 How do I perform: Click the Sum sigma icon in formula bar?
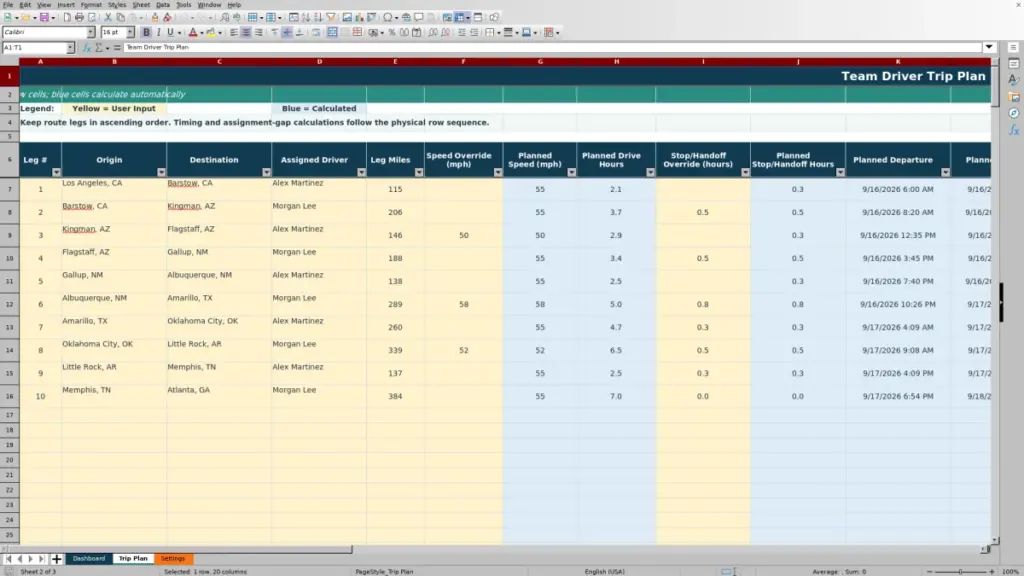99,48
